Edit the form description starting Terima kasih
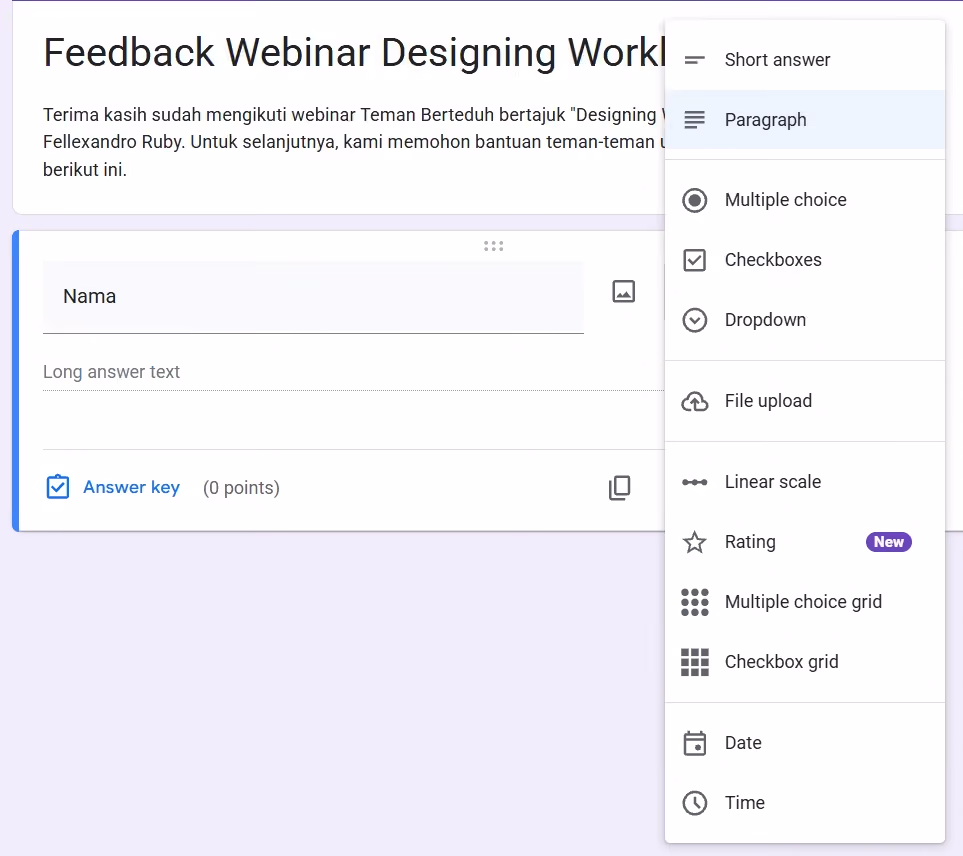The image size is (963, 856). click(x=354, y=142)
